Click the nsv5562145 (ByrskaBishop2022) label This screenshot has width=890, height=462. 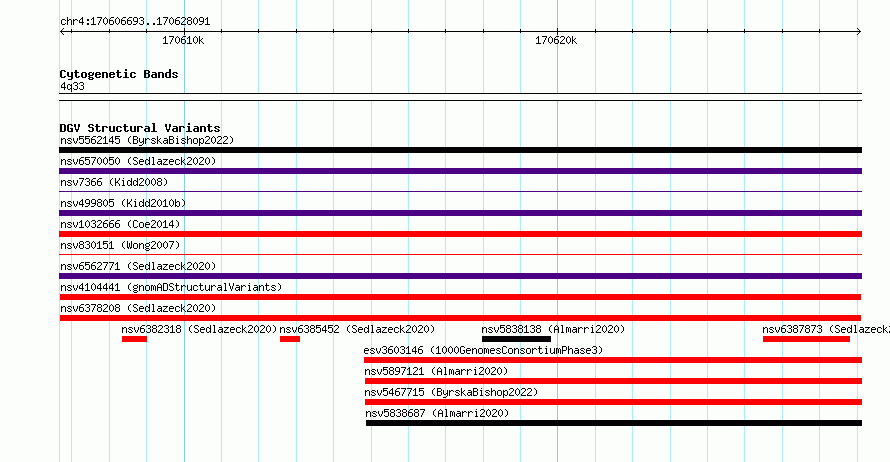[147, 140]
